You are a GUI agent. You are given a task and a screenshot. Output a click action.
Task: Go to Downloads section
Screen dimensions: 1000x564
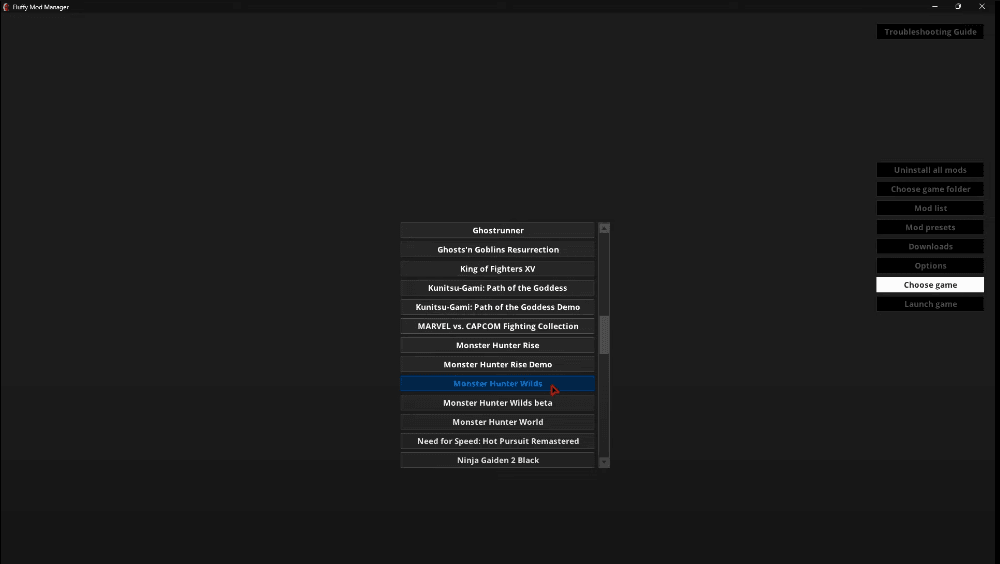point(930,246)
